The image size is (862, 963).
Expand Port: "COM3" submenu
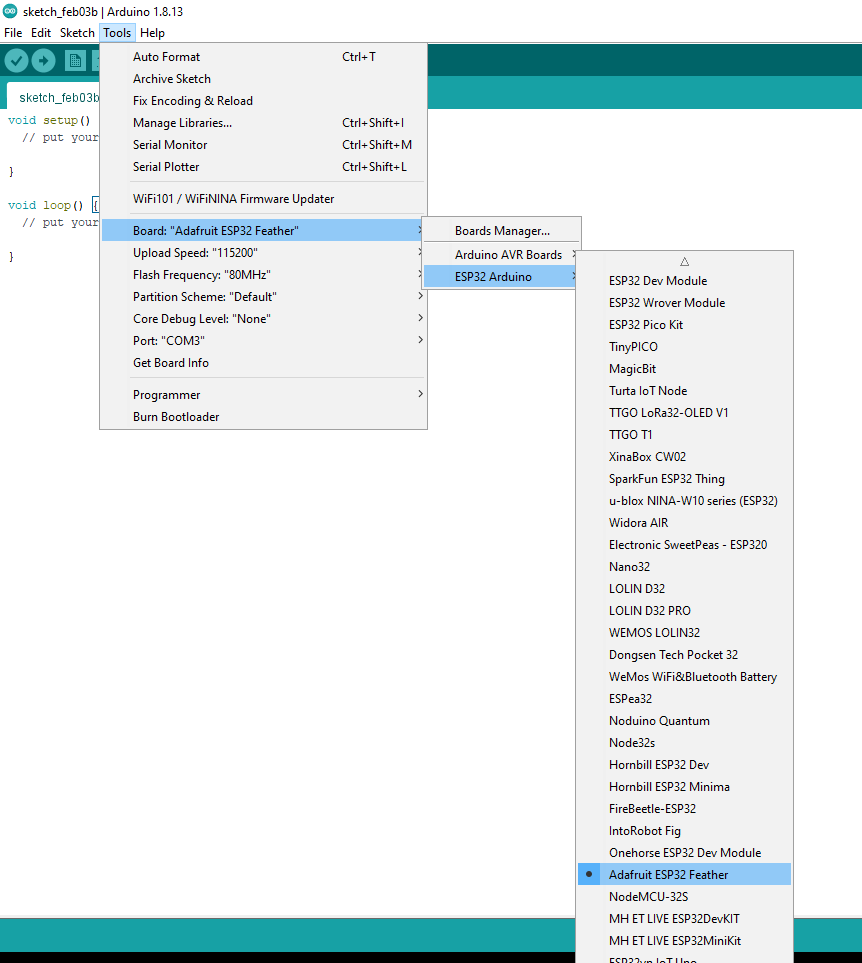coord(263,341)
